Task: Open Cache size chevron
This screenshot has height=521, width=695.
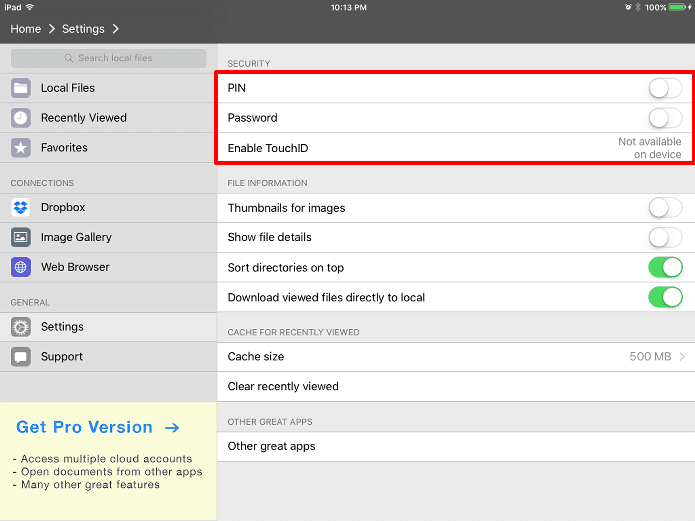Action: [x=682, y=356]
